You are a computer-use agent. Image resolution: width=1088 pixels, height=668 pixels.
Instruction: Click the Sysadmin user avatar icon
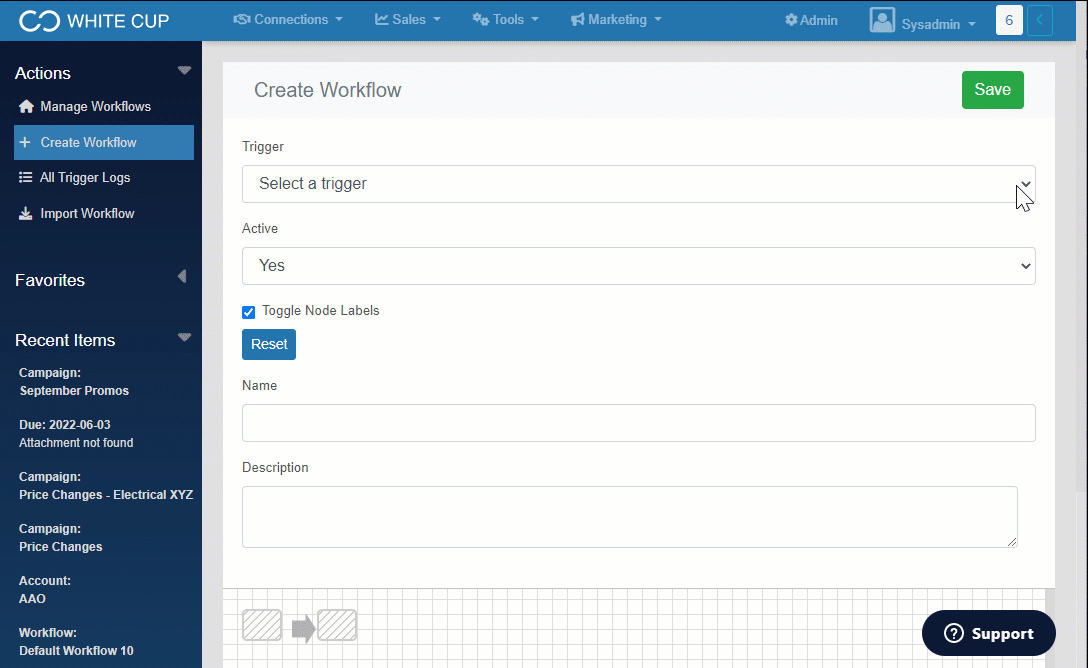point(882,21)
